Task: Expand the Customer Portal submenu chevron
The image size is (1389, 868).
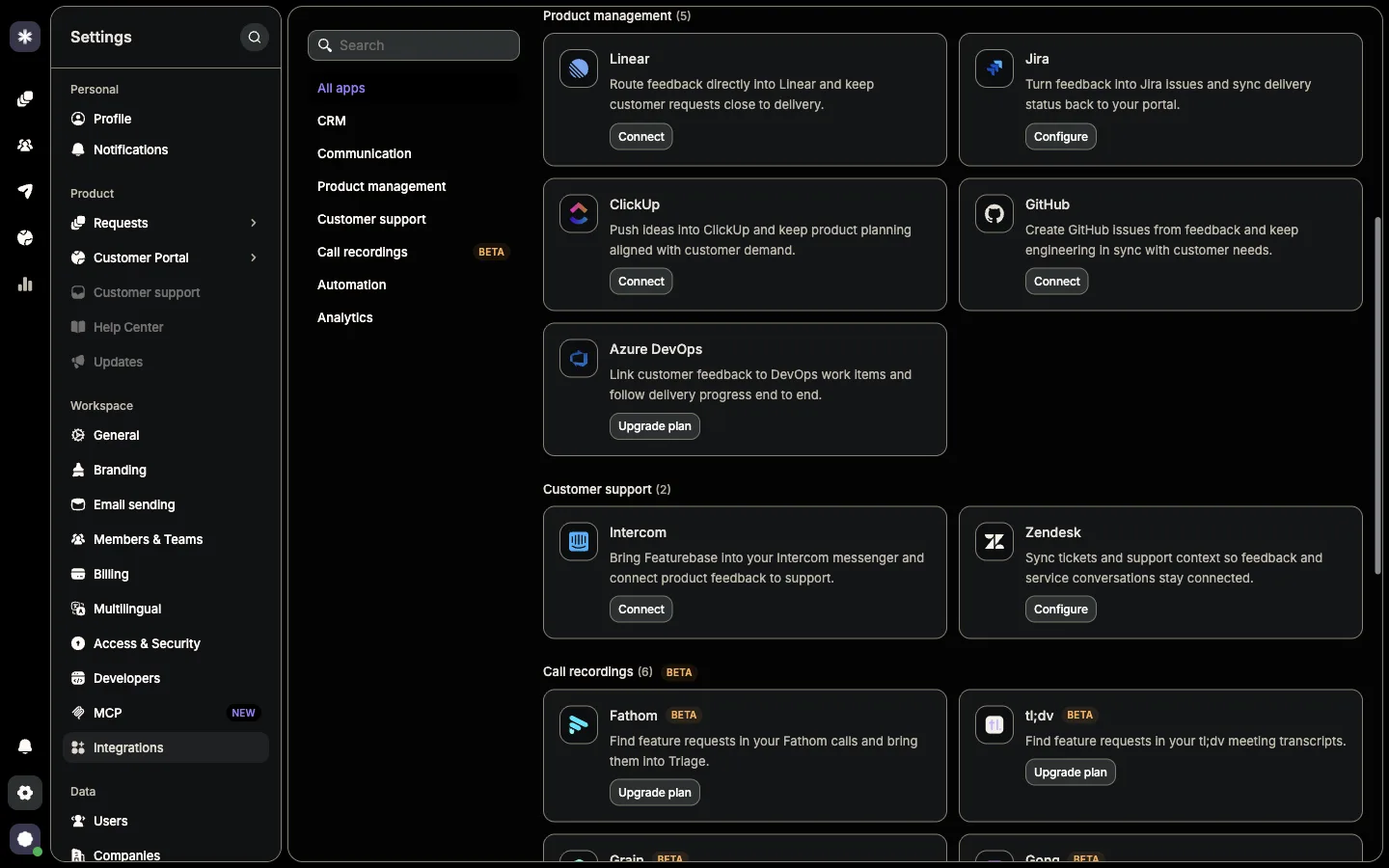Action: point(254,258)
